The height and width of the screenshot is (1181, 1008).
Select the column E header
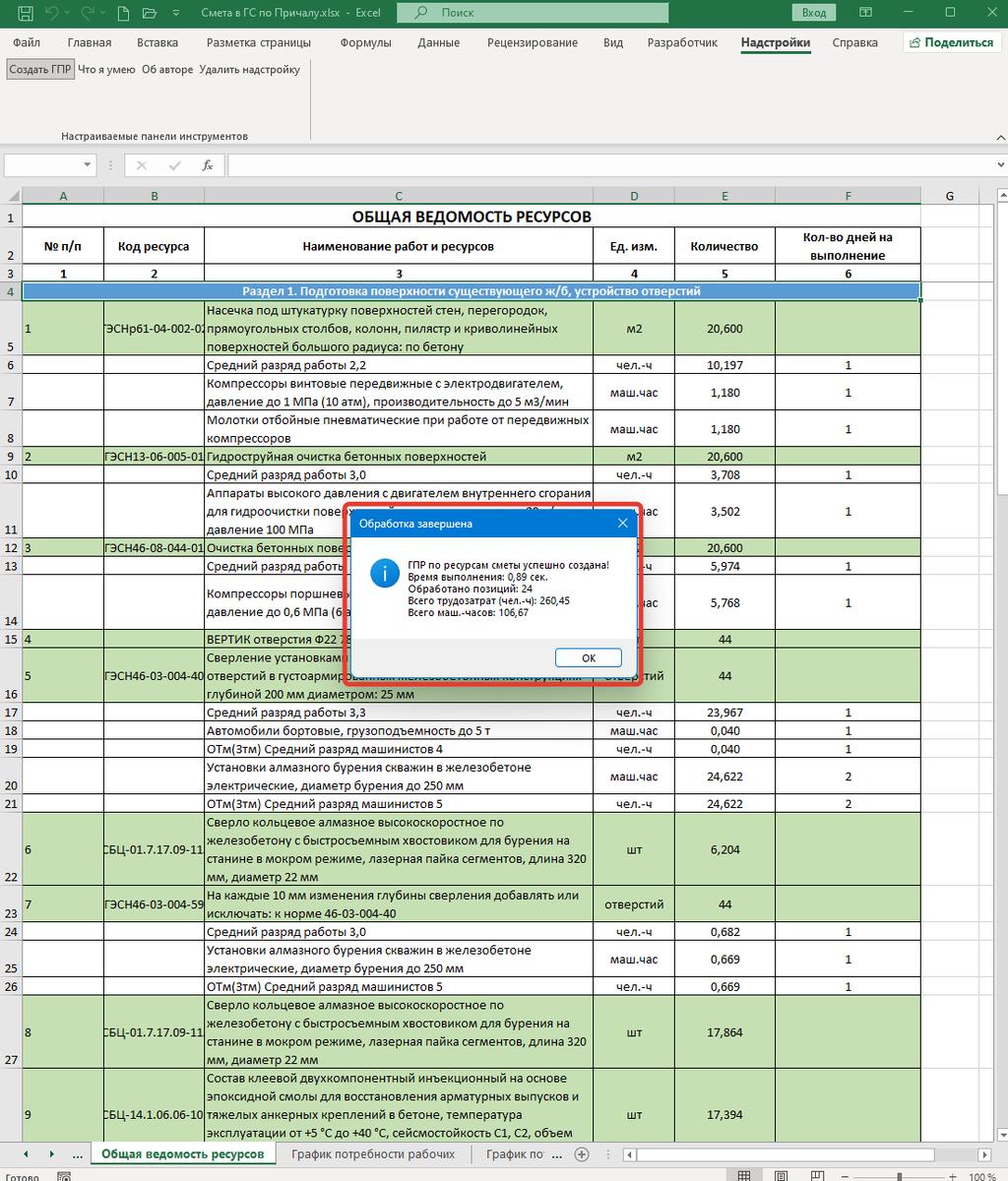[x=724, y=196]
